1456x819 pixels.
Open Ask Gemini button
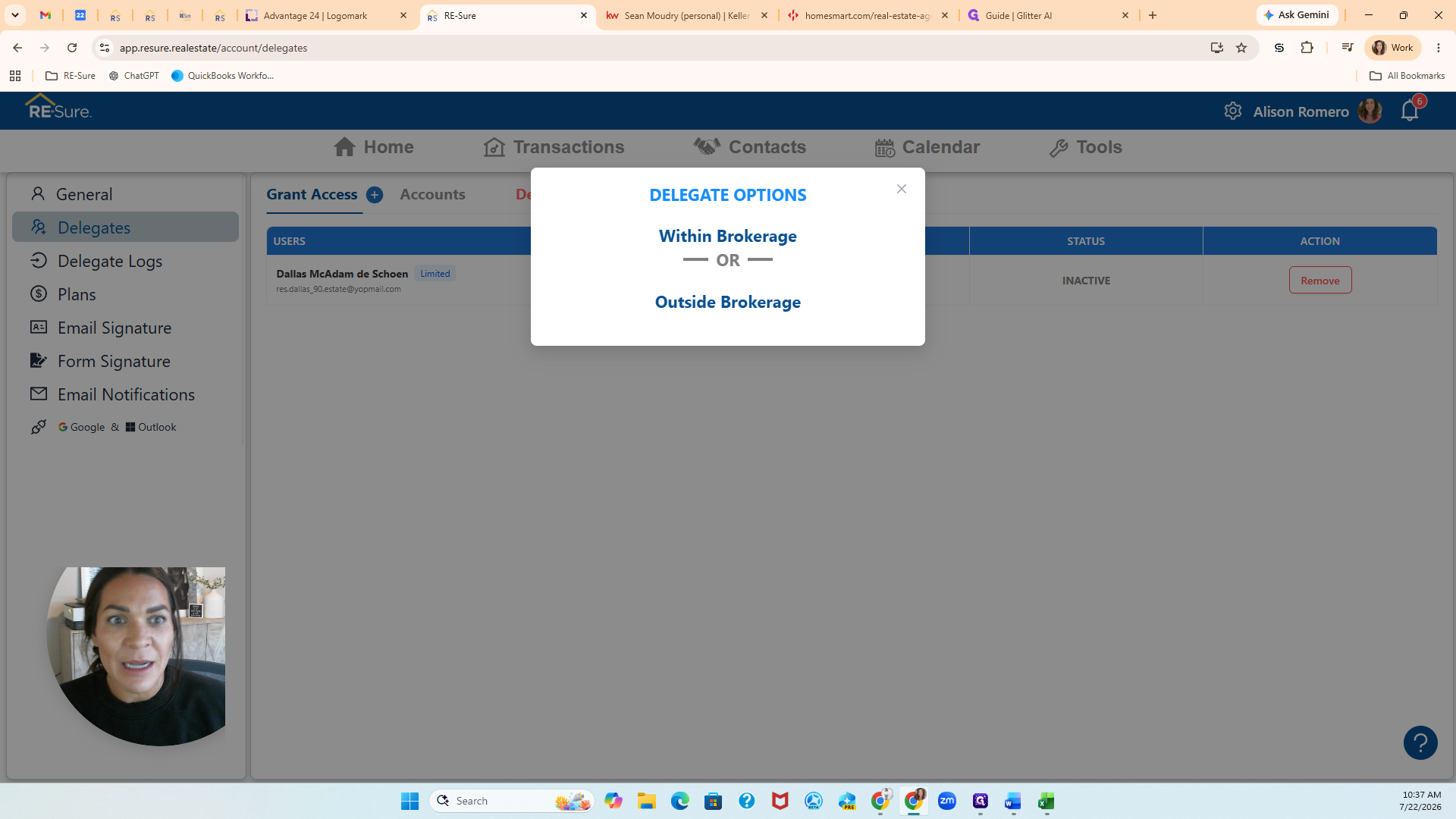1297,15
